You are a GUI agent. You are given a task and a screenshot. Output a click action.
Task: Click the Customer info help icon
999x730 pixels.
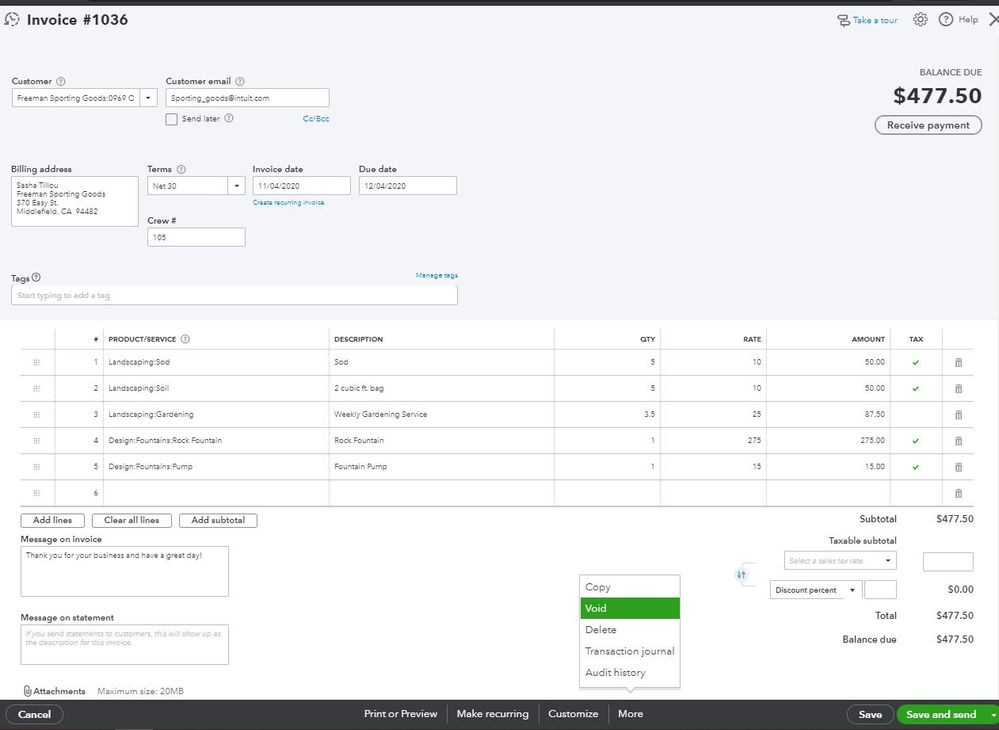point(61,82)
